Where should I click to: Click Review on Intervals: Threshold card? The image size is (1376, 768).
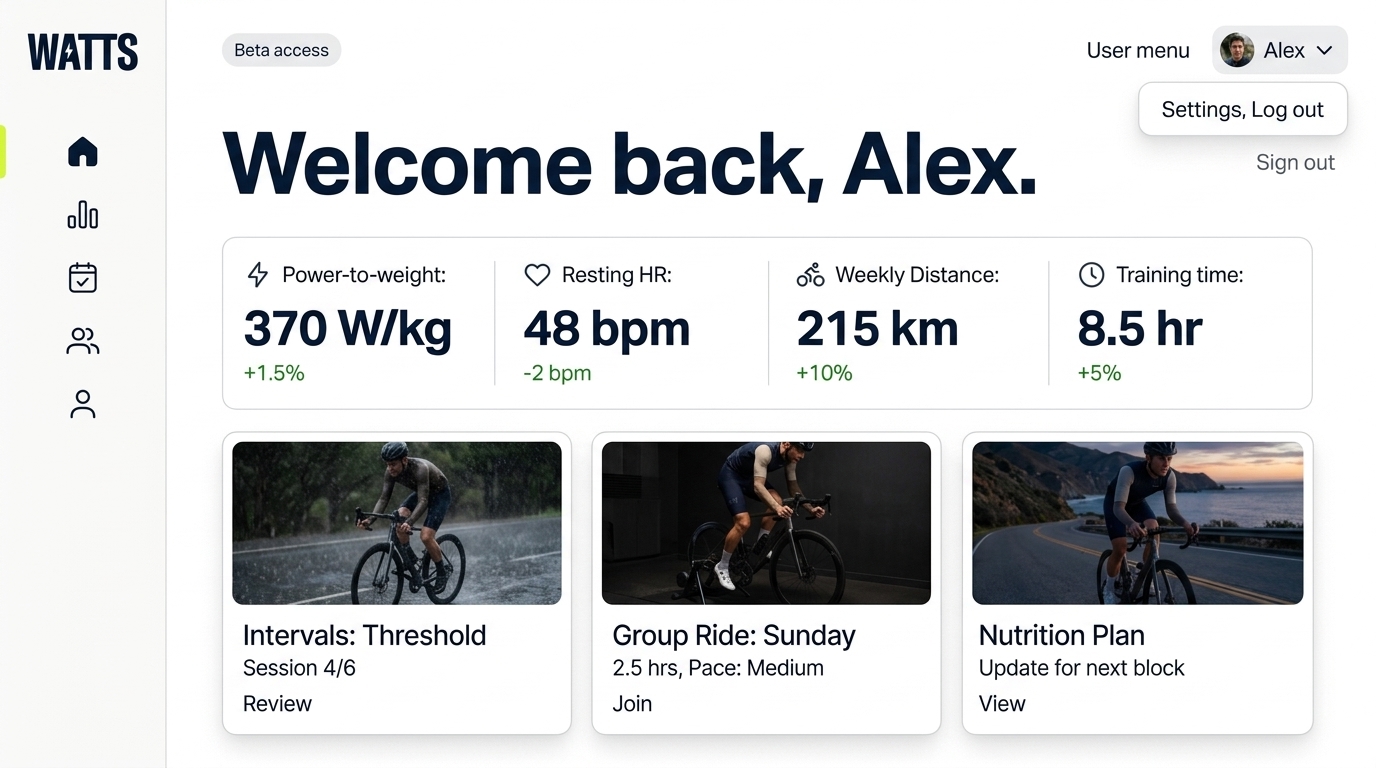[277, 704]
